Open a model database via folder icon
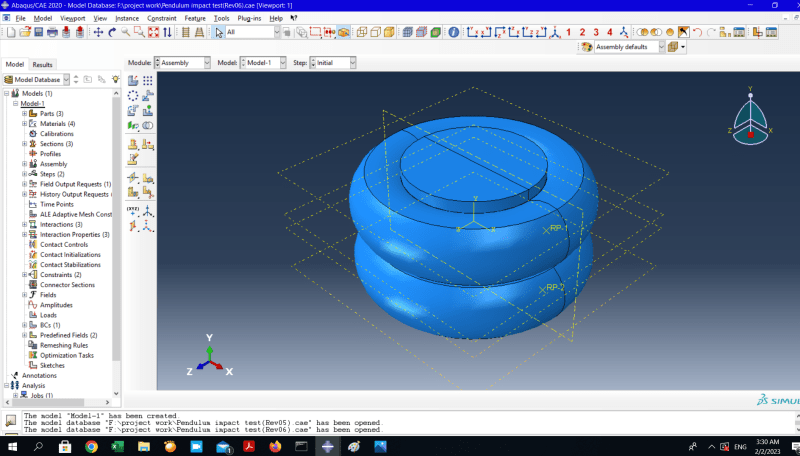 (24, 32)
